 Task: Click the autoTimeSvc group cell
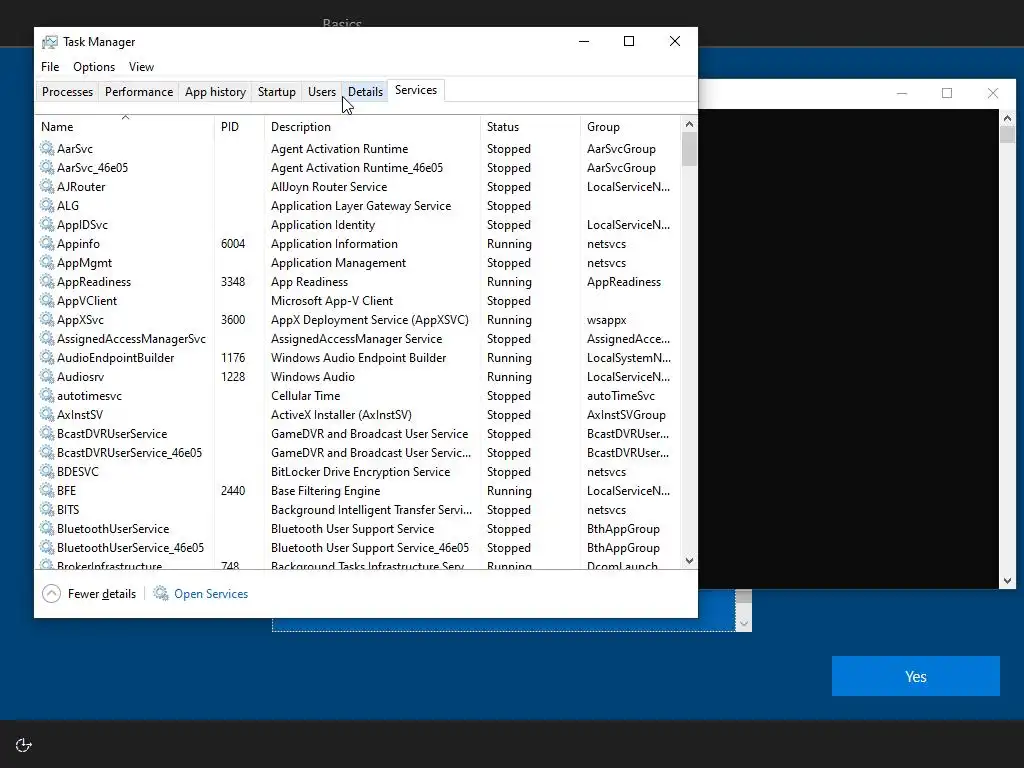coord(620,396)
